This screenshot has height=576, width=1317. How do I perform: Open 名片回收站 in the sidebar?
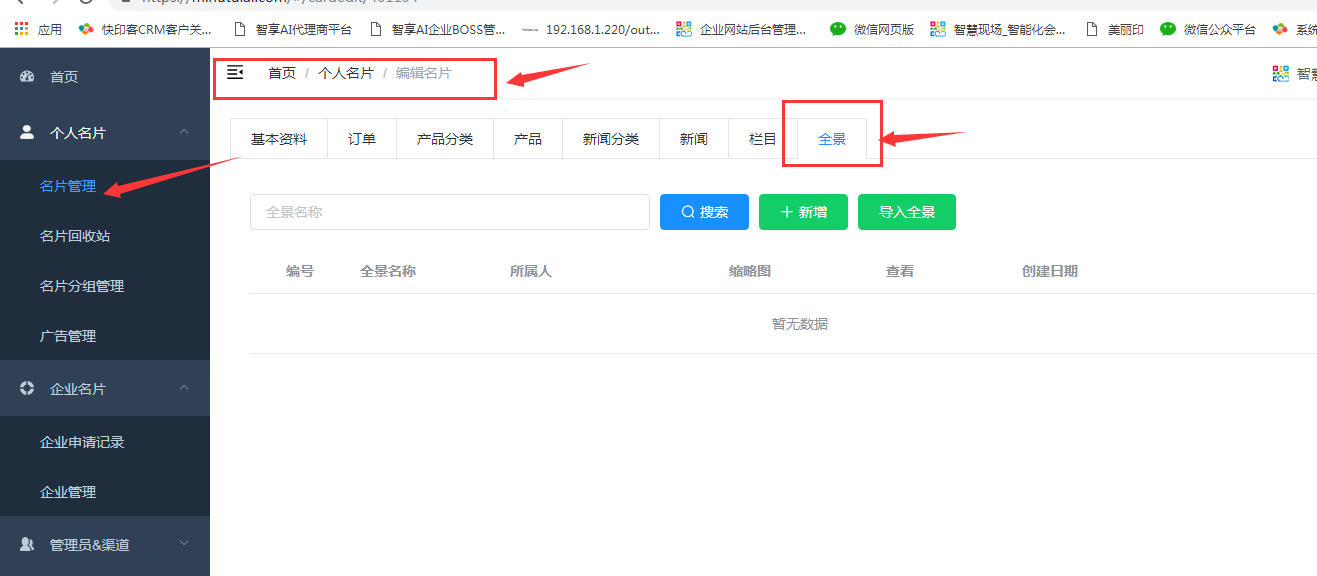(x=75, y=236)
